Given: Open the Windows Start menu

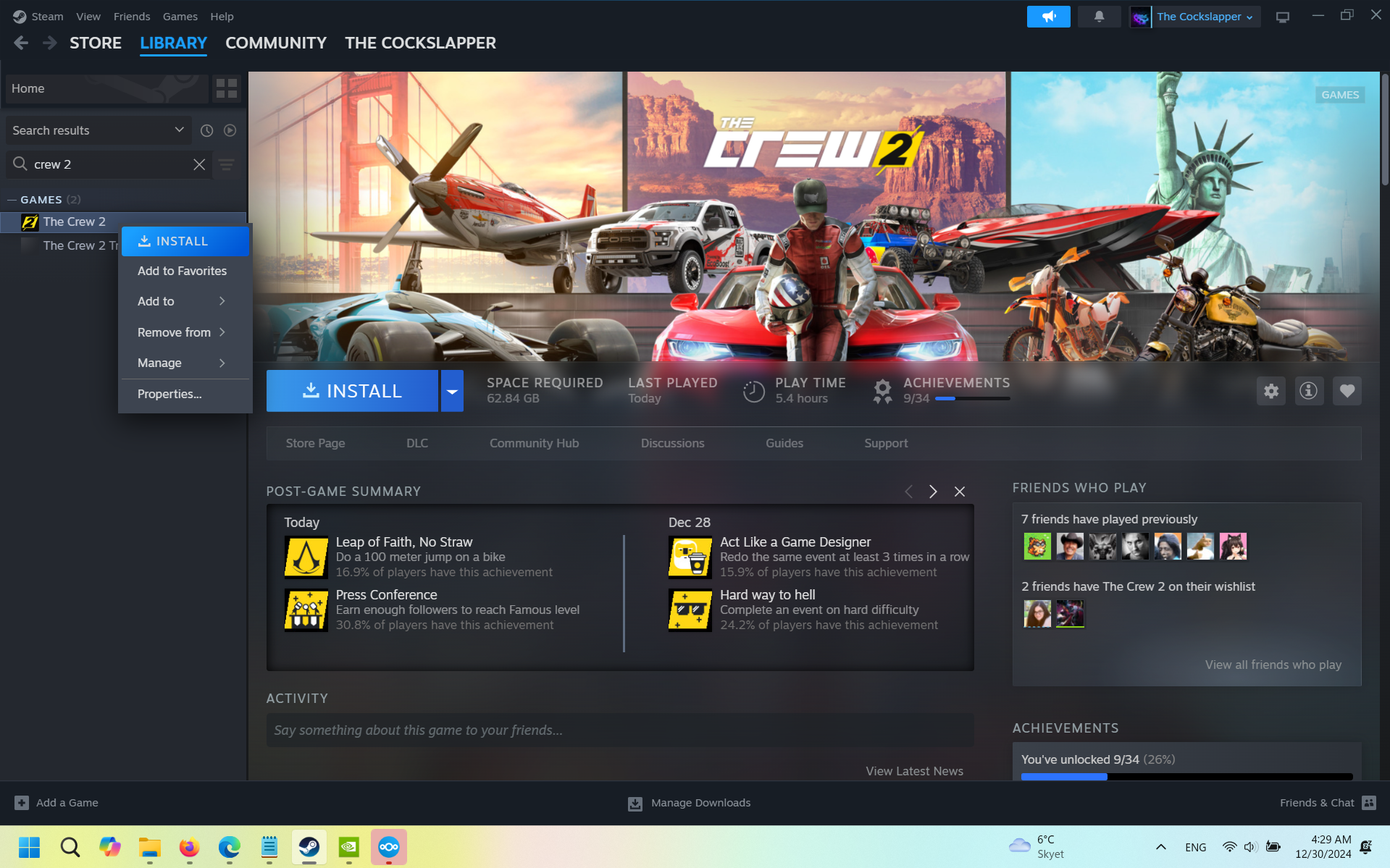Looking at the screenshot, I should 30,846.
